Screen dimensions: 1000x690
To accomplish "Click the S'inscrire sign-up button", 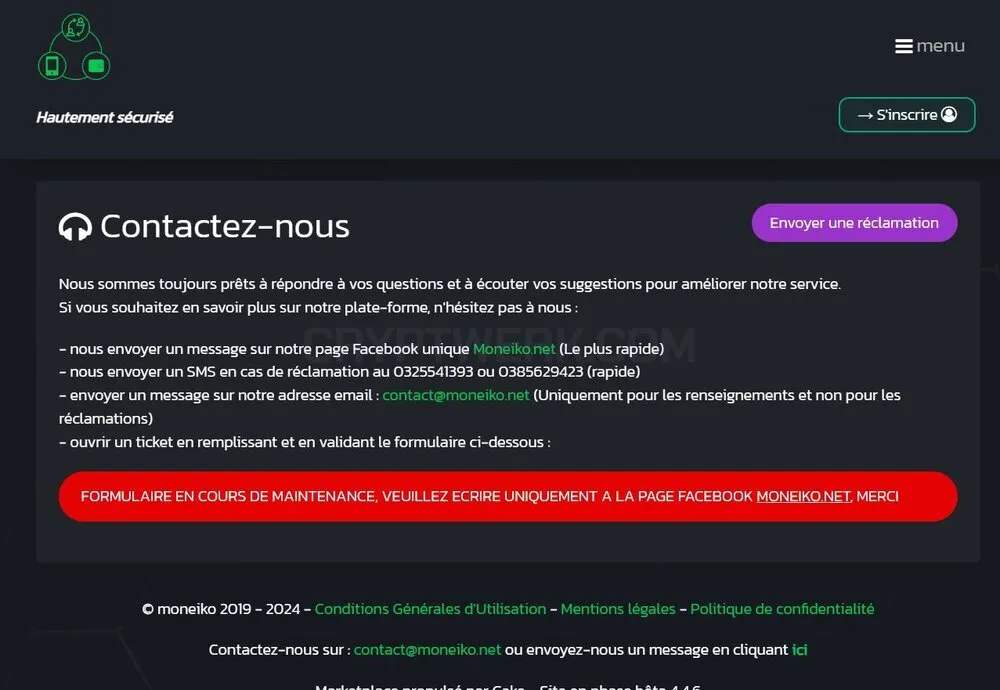I will 907,115.
